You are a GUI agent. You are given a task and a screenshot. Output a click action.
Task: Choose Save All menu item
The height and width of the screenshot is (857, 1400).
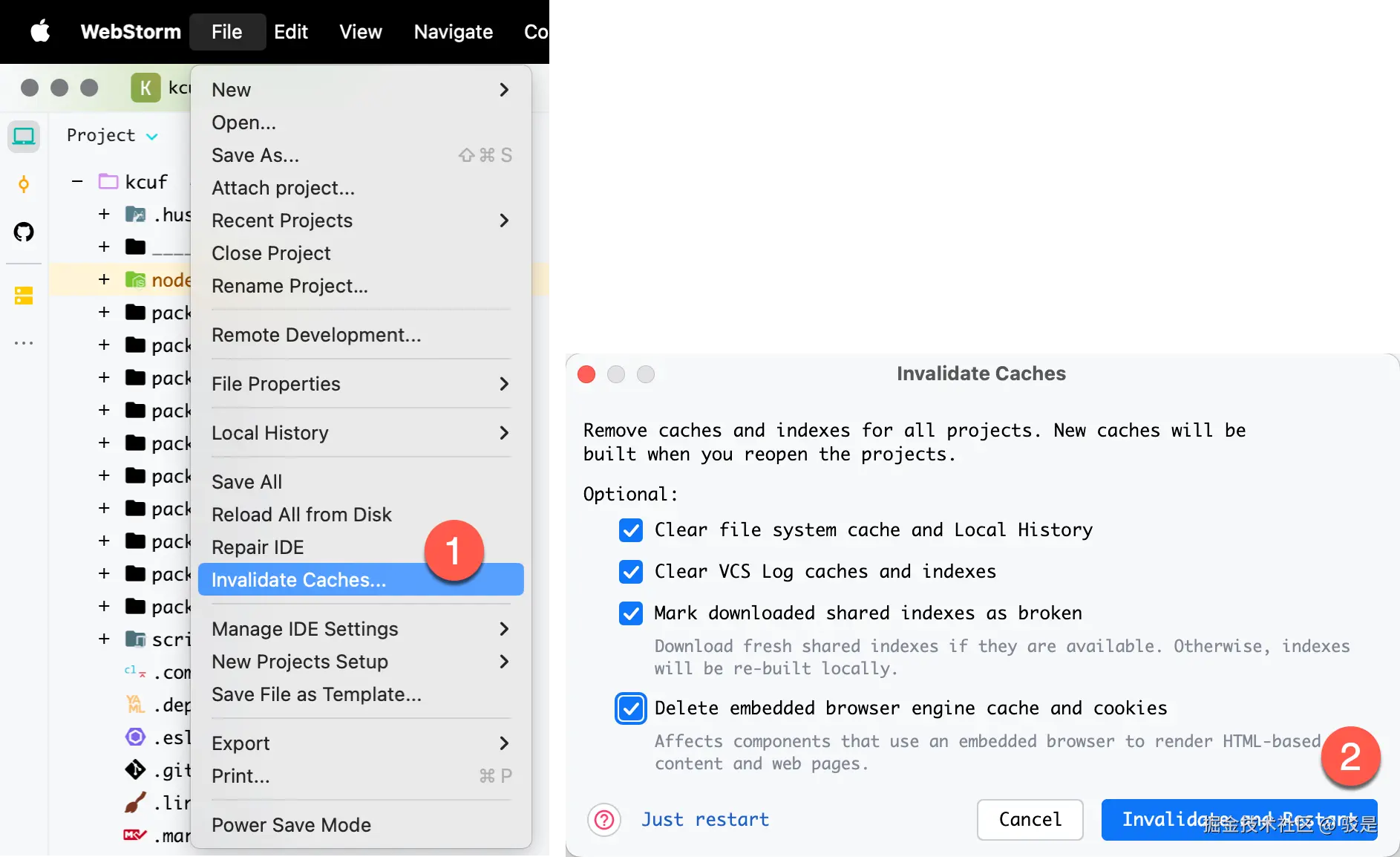coord(361,482)
